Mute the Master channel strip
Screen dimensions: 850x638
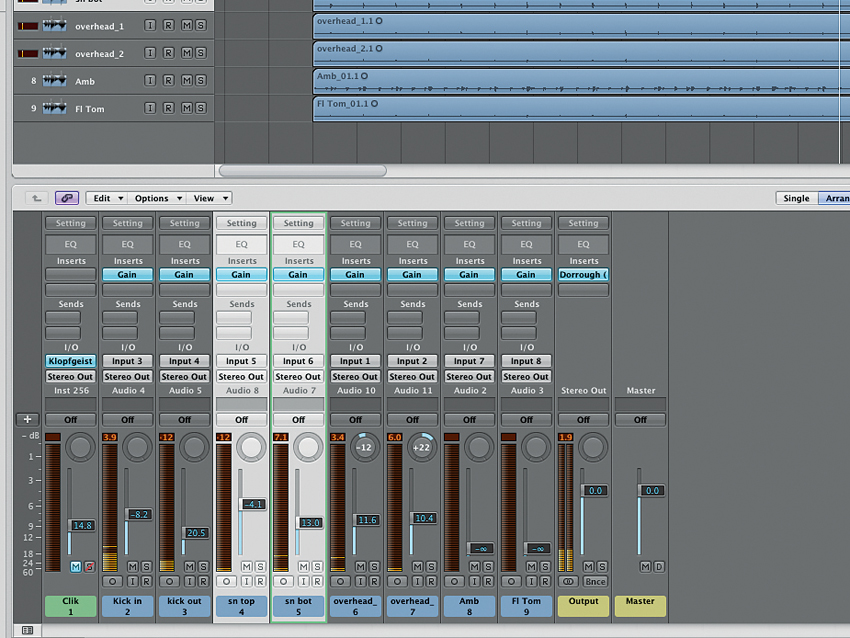click(645, 566)
